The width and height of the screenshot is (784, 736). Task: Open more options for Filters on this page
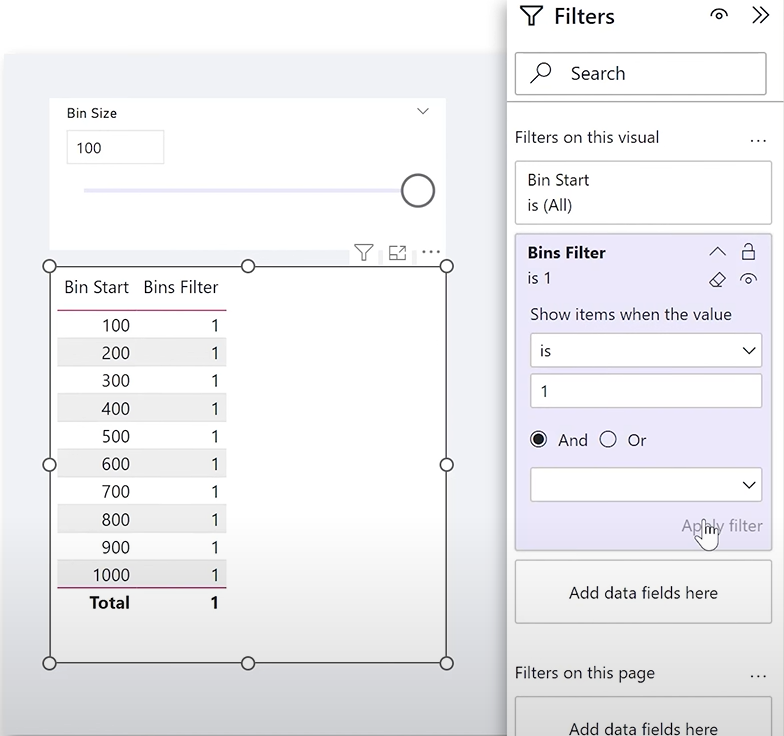758,676
